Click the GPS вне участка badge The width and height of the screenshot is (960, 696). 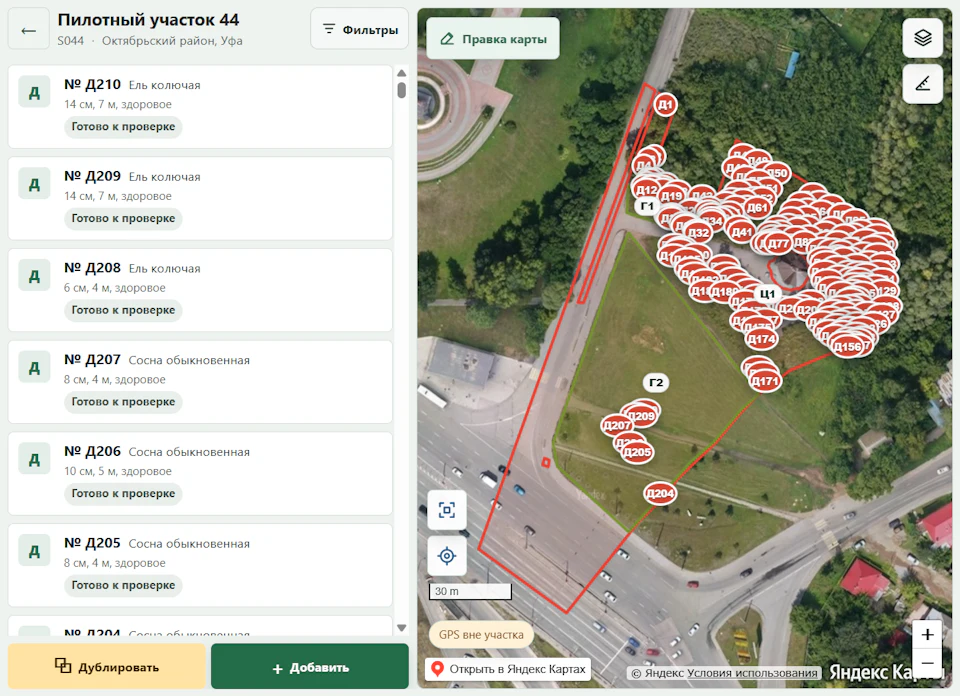pyautogui.click(x=481, y=635)
